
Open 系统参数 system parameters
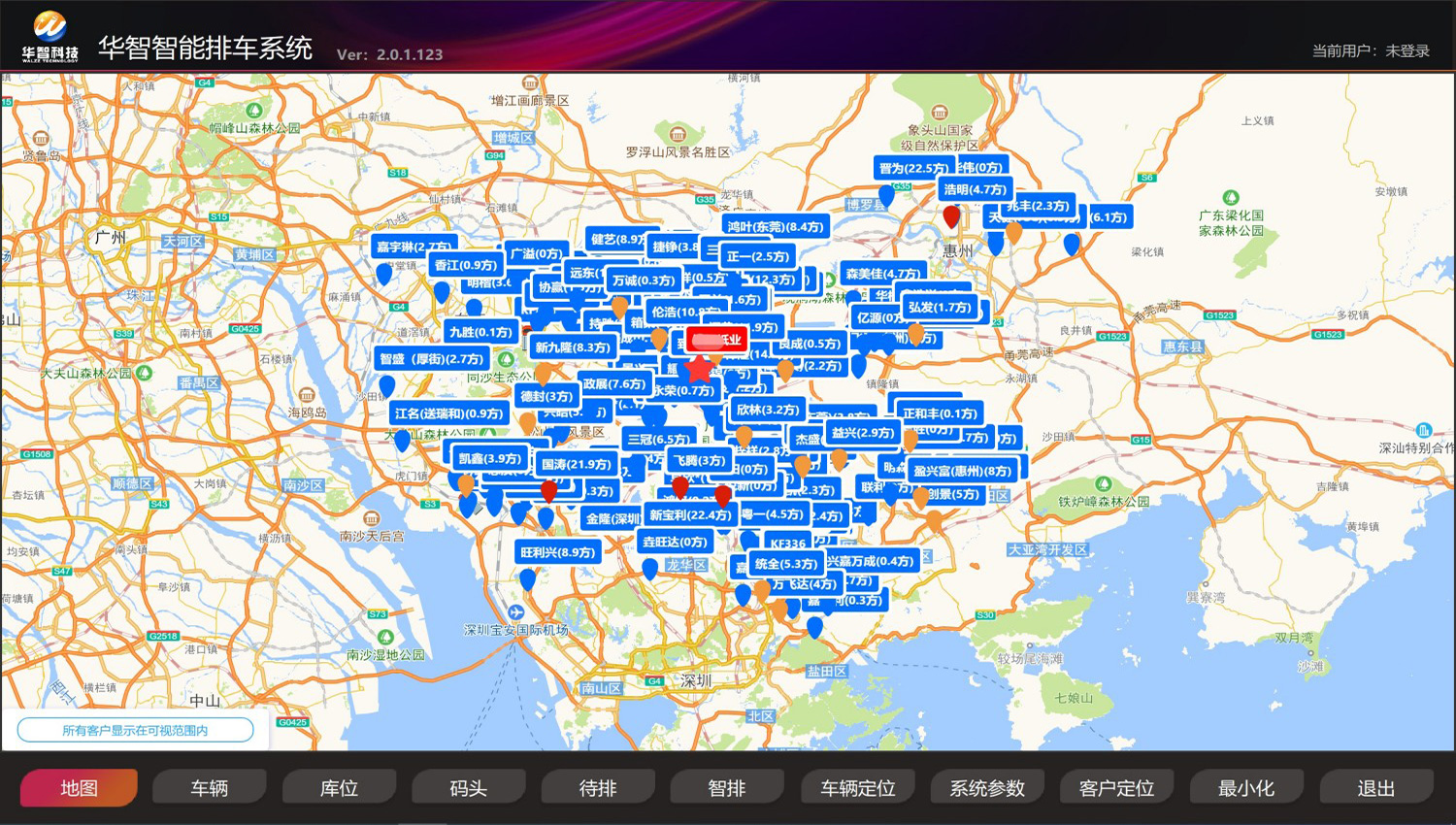987,788
